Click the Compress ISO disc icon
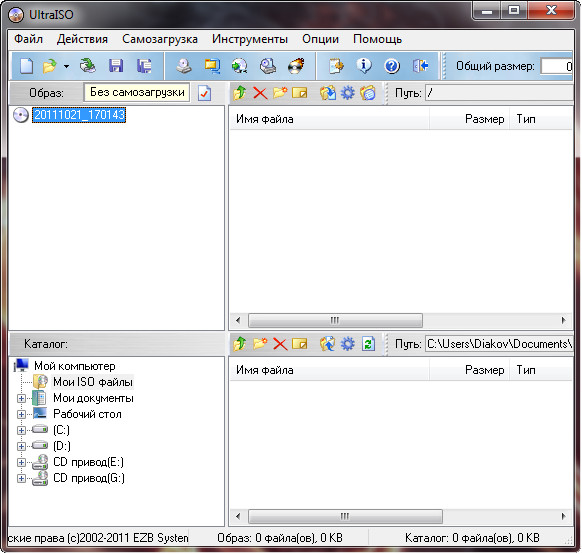 [239, 66]
